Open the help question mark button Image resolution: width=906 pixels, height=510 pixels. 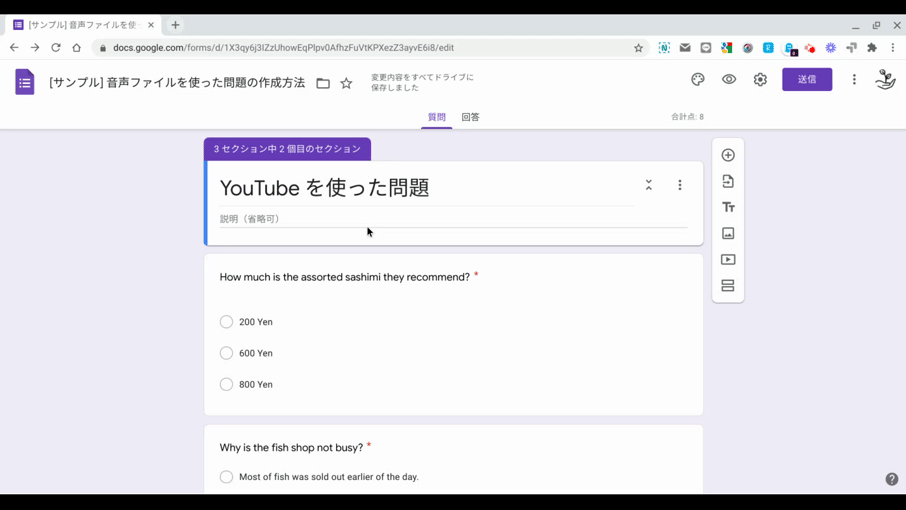(892, 479)
